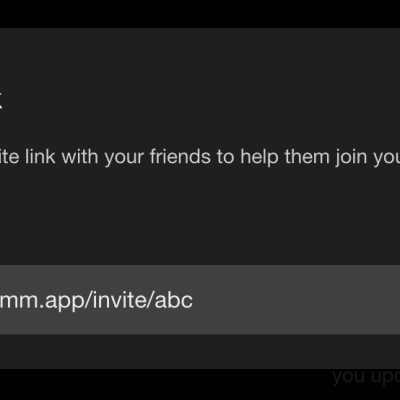Click the word 'link' in description
Viewport: 400px width, 400px height.
(40, 156)
